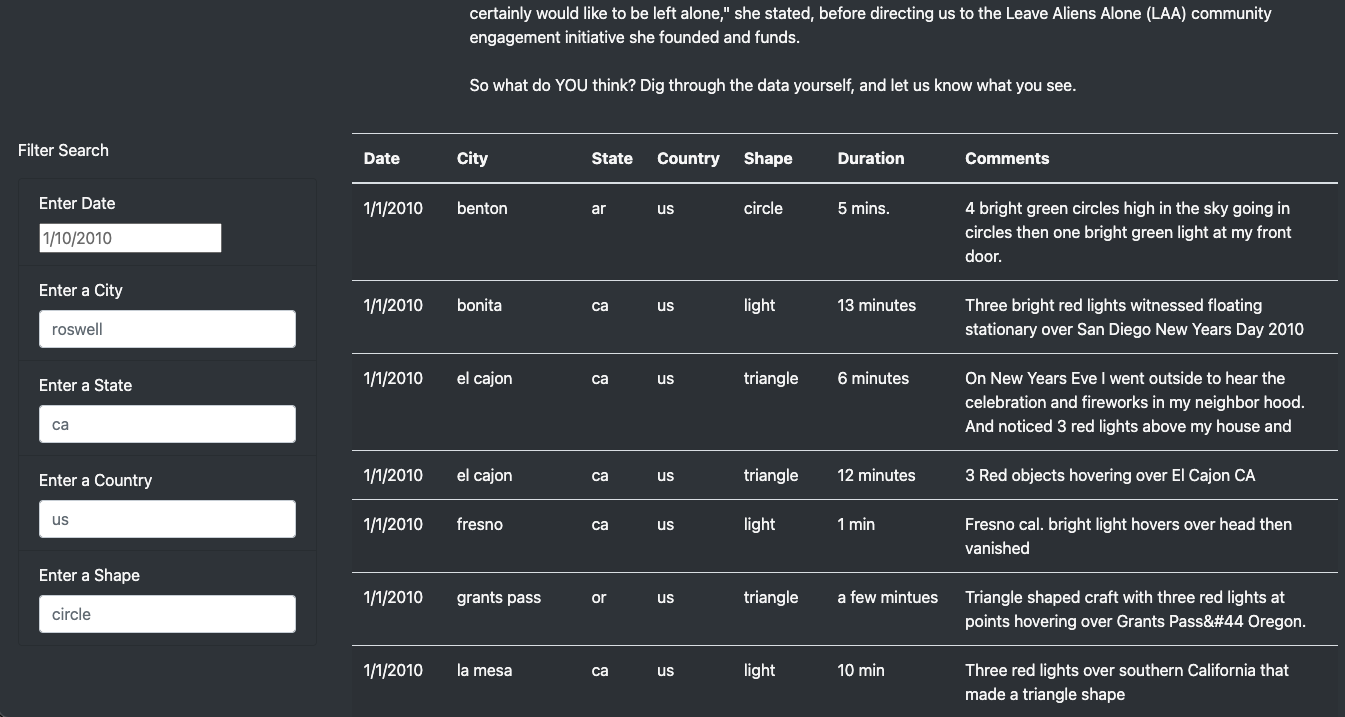Image resolution: width=1345 pixels, height=717 pixels.
Task: Click the state filter input showing ca
Action: point(166,423)
